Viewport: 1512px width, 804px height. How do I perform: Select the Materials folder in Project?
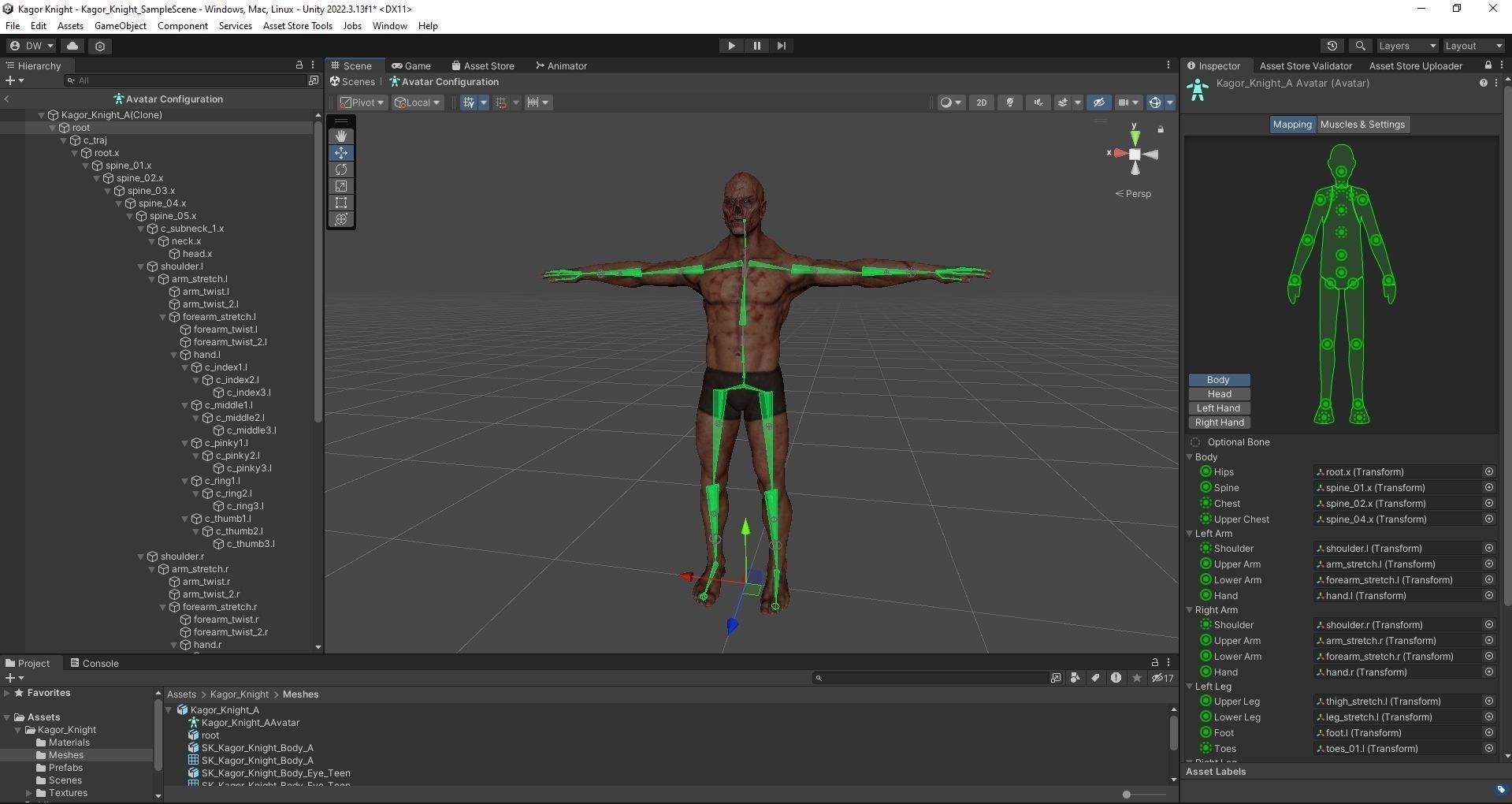(x=69, y=743)
